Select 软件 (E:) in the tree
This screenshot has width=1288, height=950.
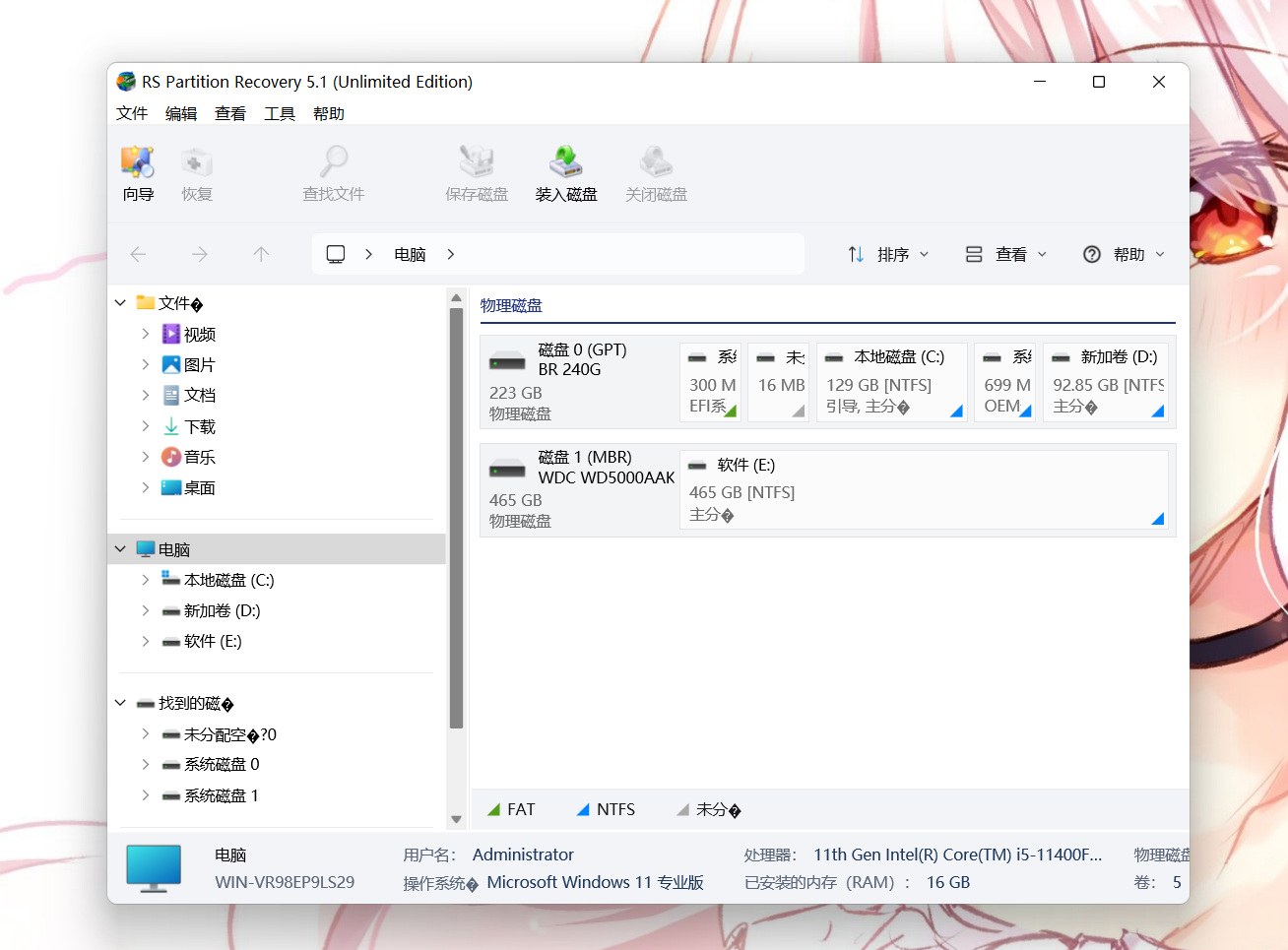point(202,642)
